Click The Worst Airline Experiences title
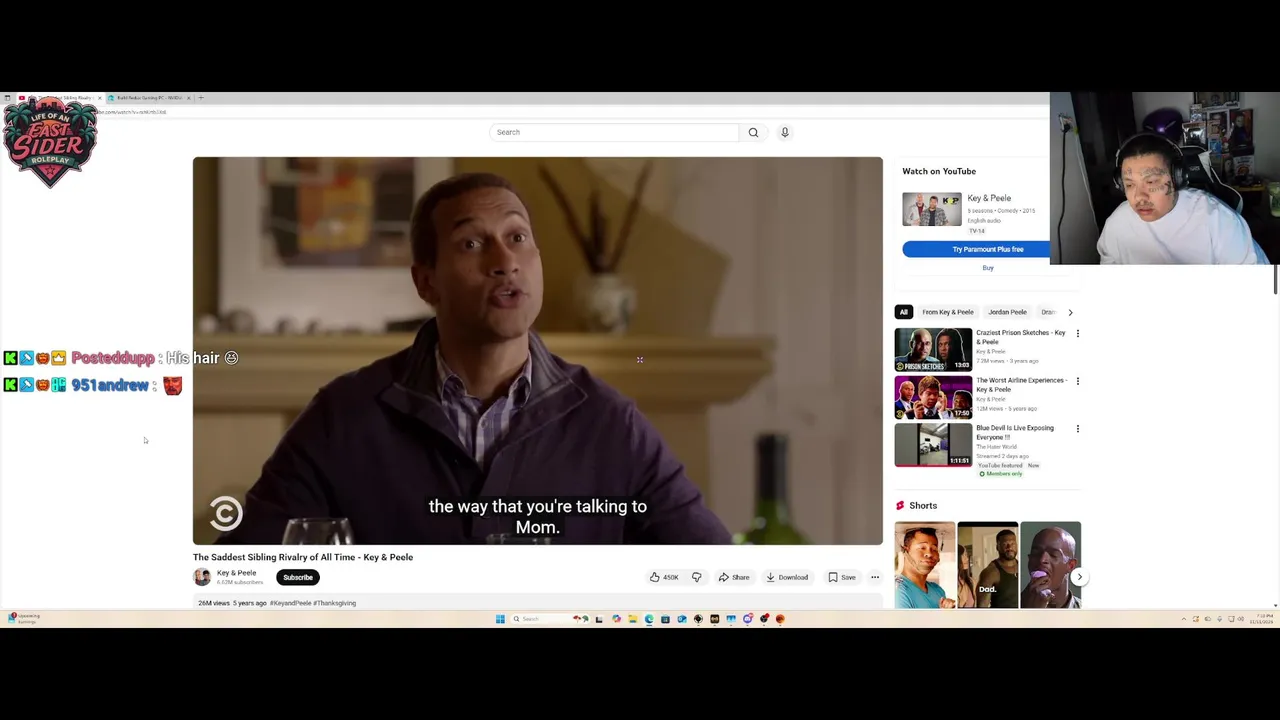1280x720 pixels. click(1022, 385)
